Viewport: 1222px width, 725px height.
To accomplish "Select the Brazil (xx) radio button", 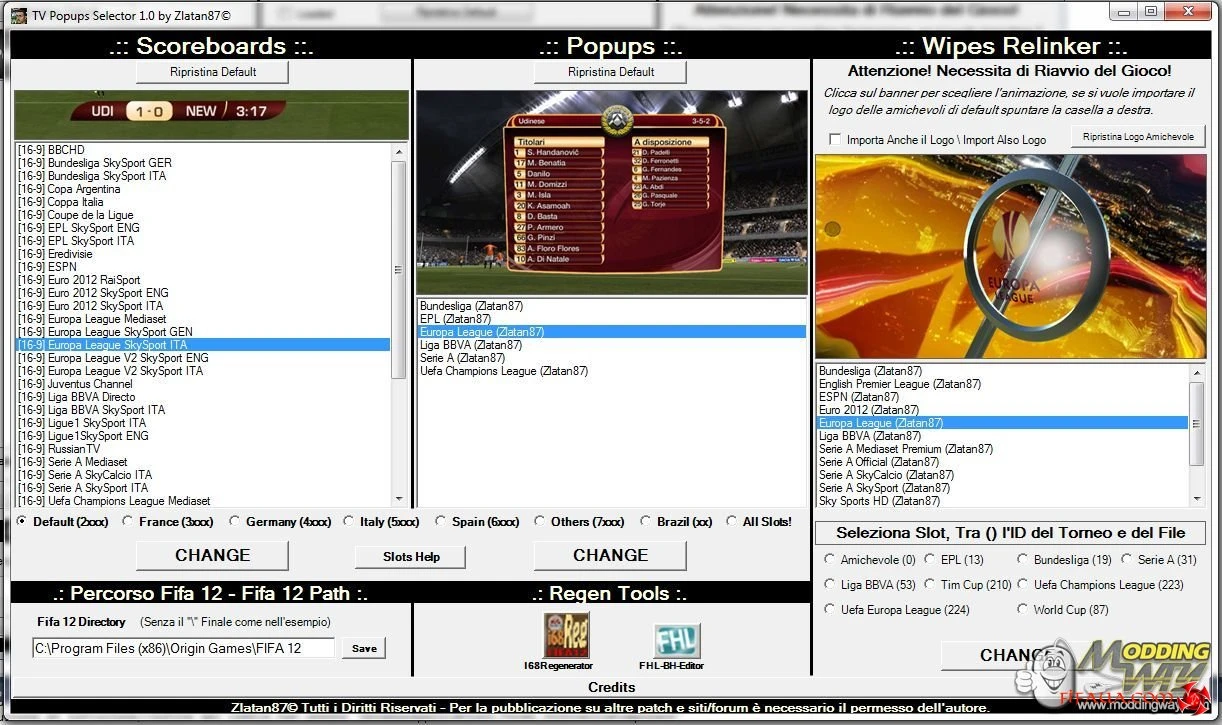I will [646, 521].
